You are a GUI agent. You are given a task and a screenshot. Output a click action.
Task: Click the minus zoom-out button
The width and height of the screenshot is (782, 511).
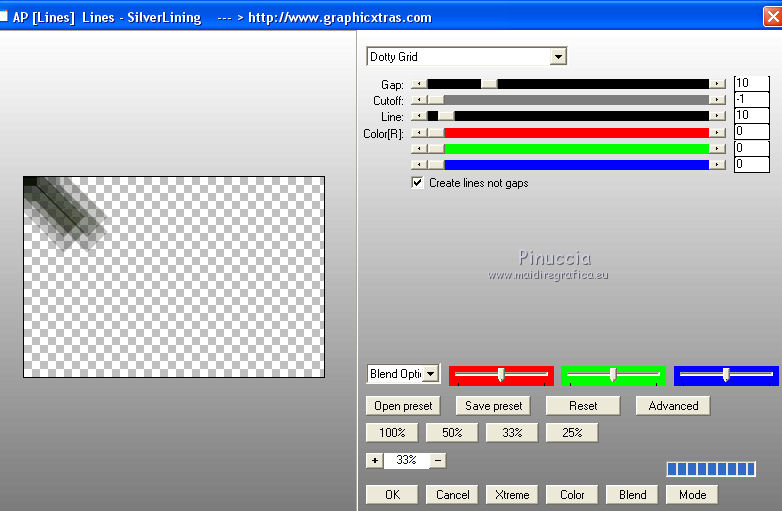(x=437, y=461)
